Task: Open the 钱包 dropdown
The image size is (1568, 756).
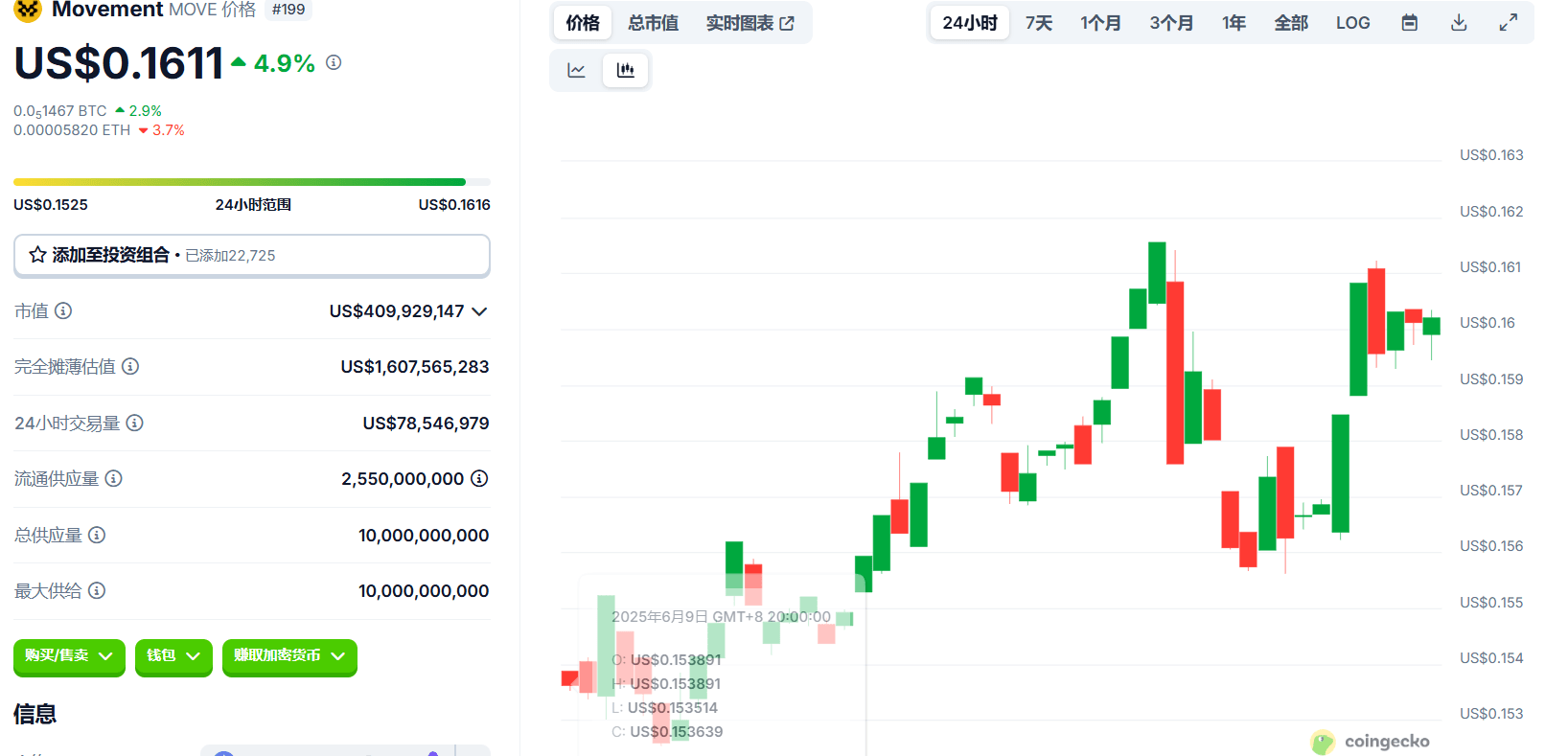Action: click(x=173, y=656)
